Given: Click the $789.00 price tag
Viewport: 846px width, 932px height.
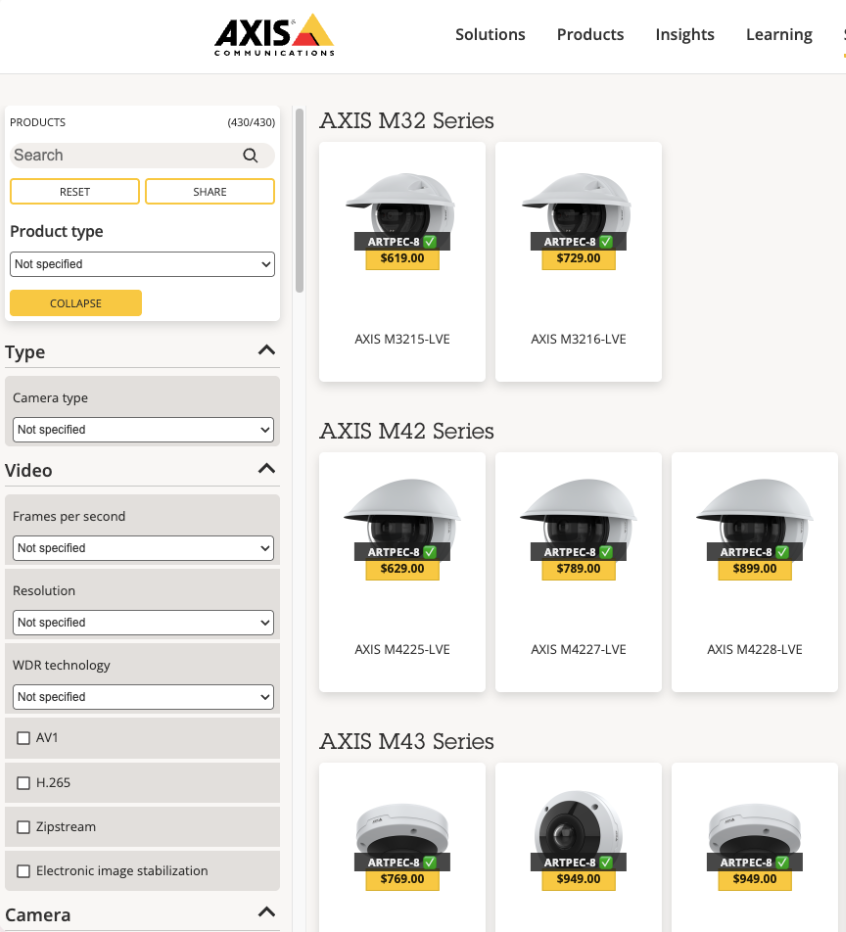Looking at the screenshot, I should point(578,569).
